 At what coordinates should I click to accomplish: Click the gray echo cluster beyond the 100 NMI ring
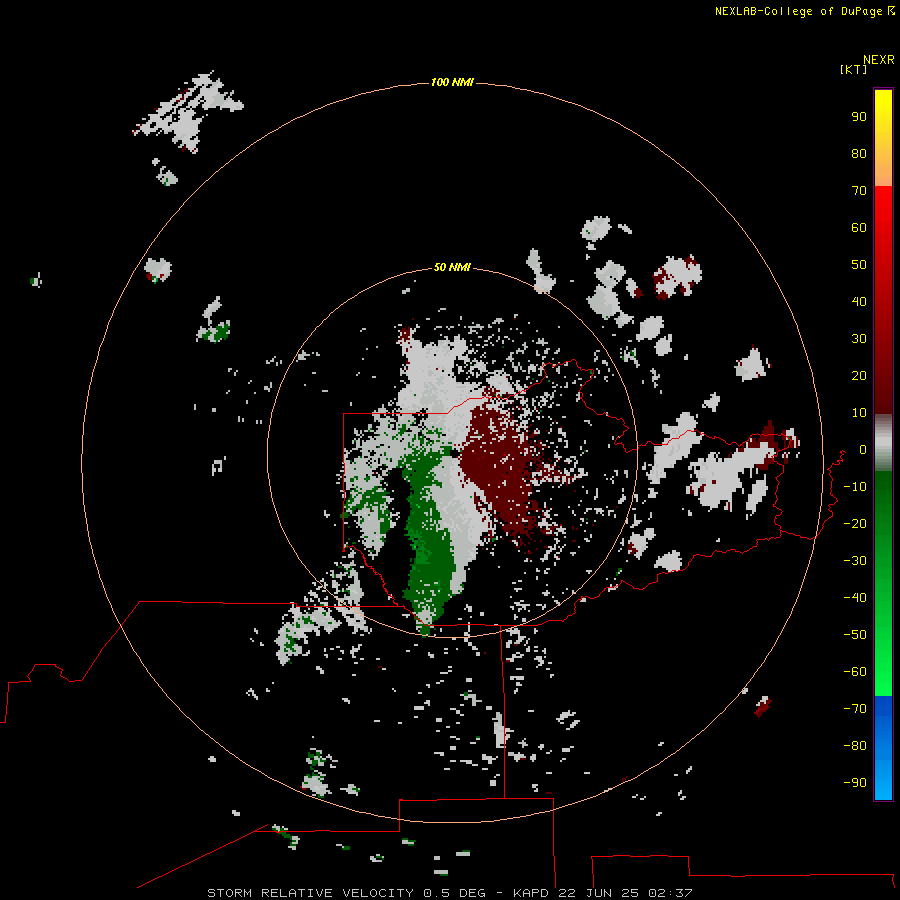click(x=187, y=112)
